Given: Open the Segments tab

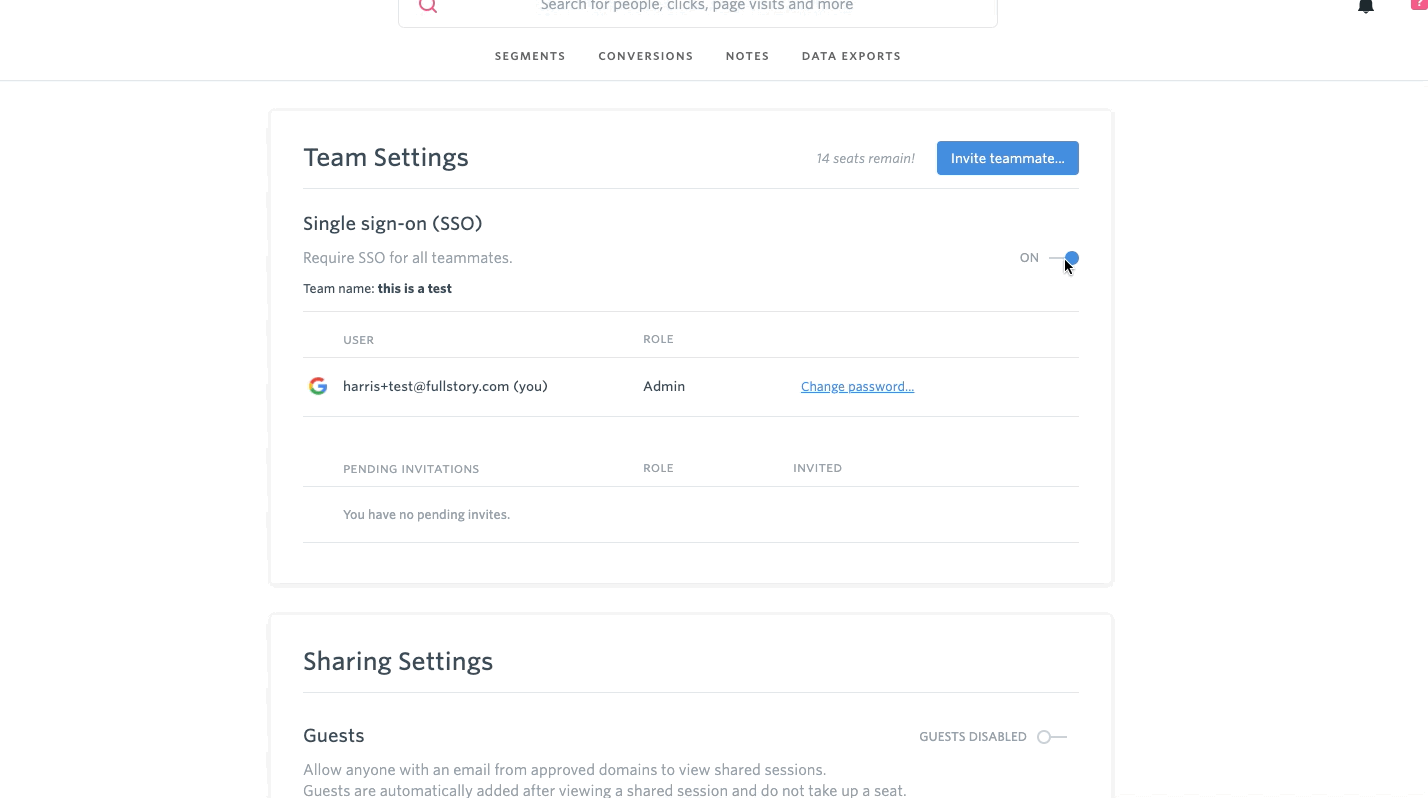Looking at the screenshot, I should pos(530,56).
